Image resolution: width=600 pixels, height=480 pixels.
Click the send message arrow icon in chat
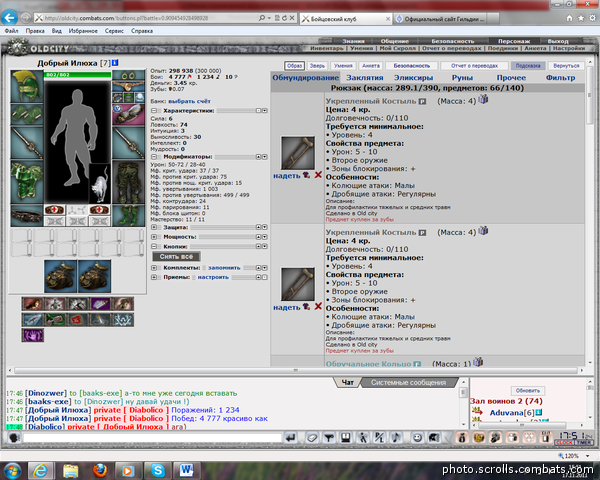(291, 438)
